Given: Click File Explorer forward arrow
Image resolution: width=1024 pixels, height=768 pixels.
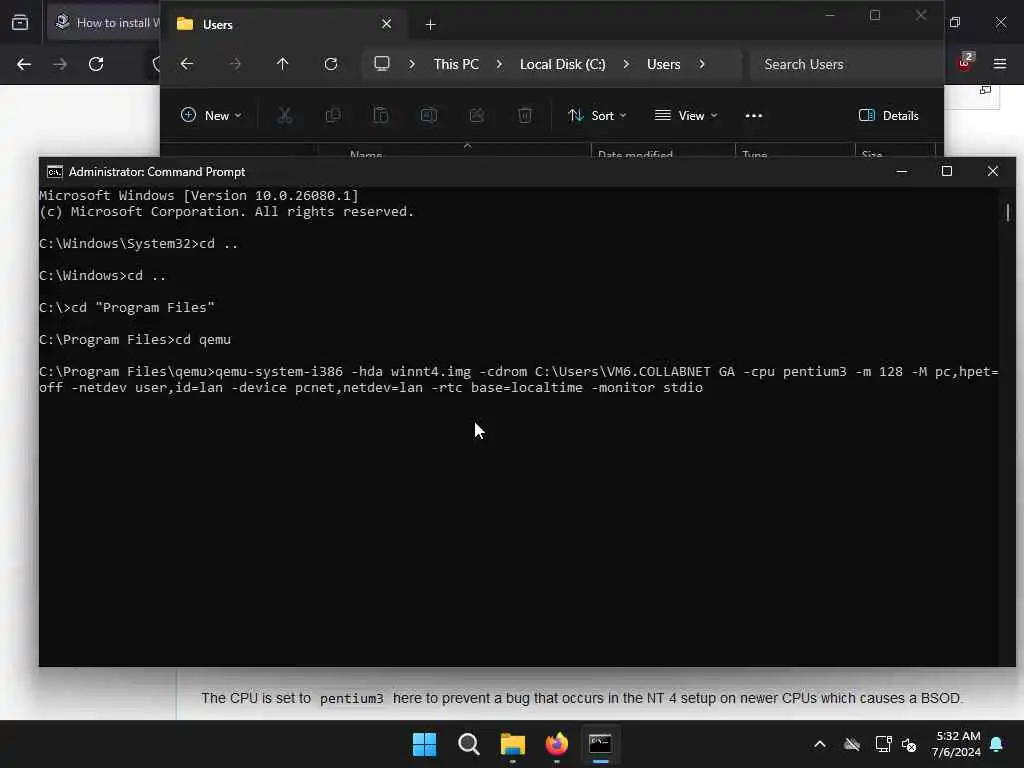Looking at the screenshot, I should coord(235,64).
